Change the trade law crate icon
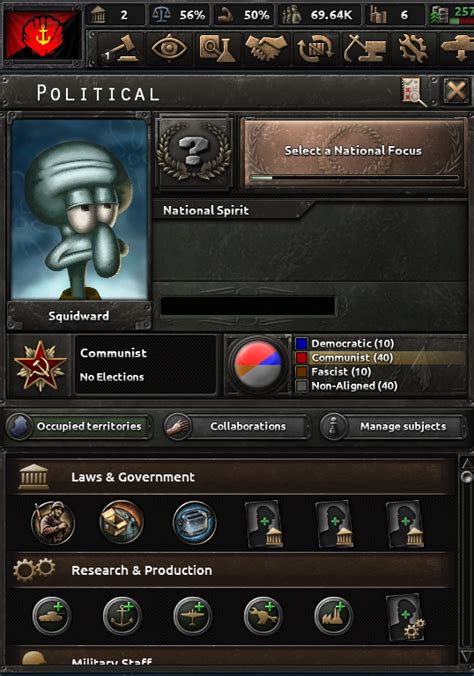Viewport: 474px width, 676px height. click(x=122, y=523)
